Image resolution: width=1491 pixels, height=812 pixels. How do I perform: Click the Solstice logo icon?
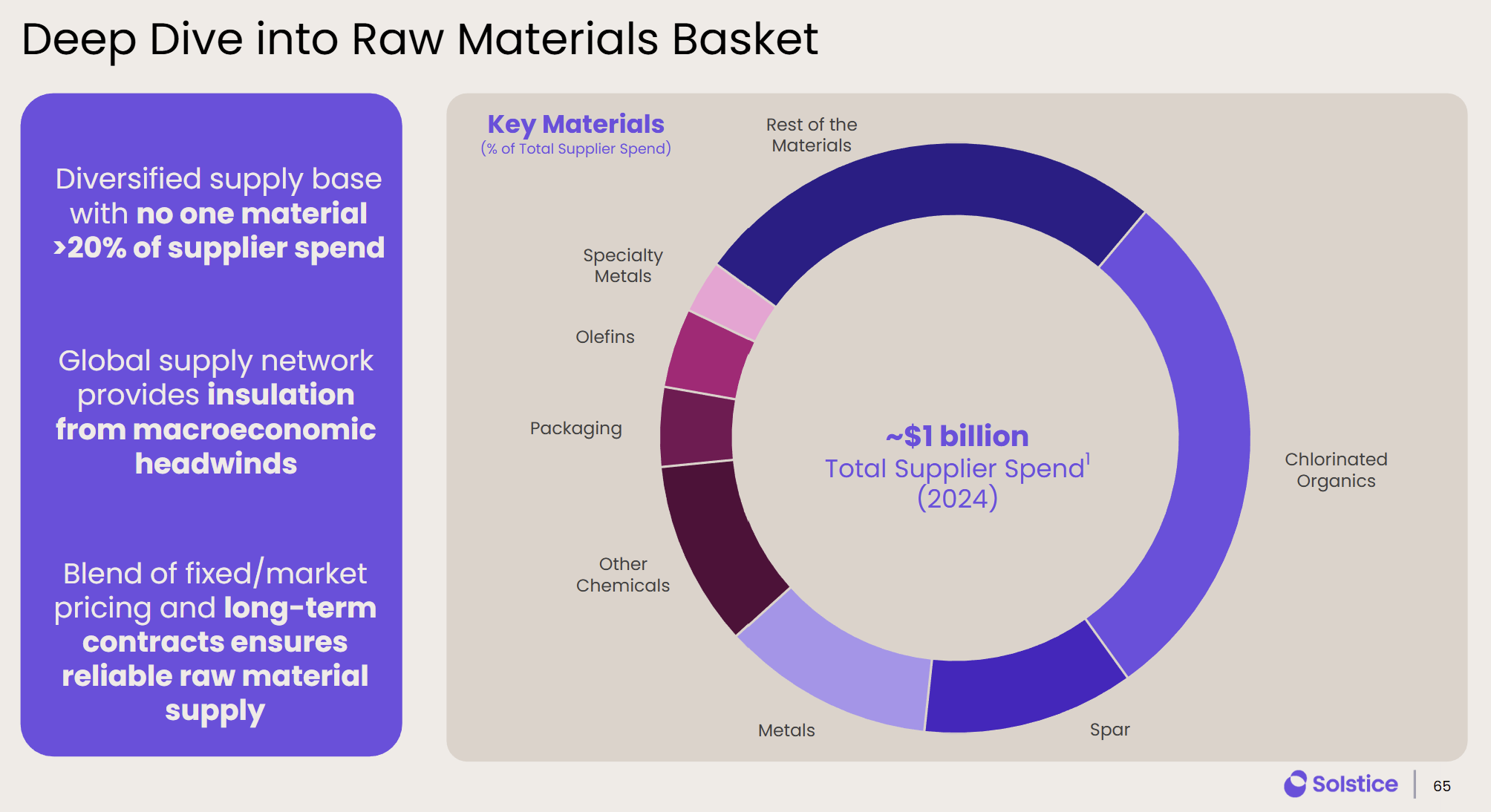[1295, 784]
